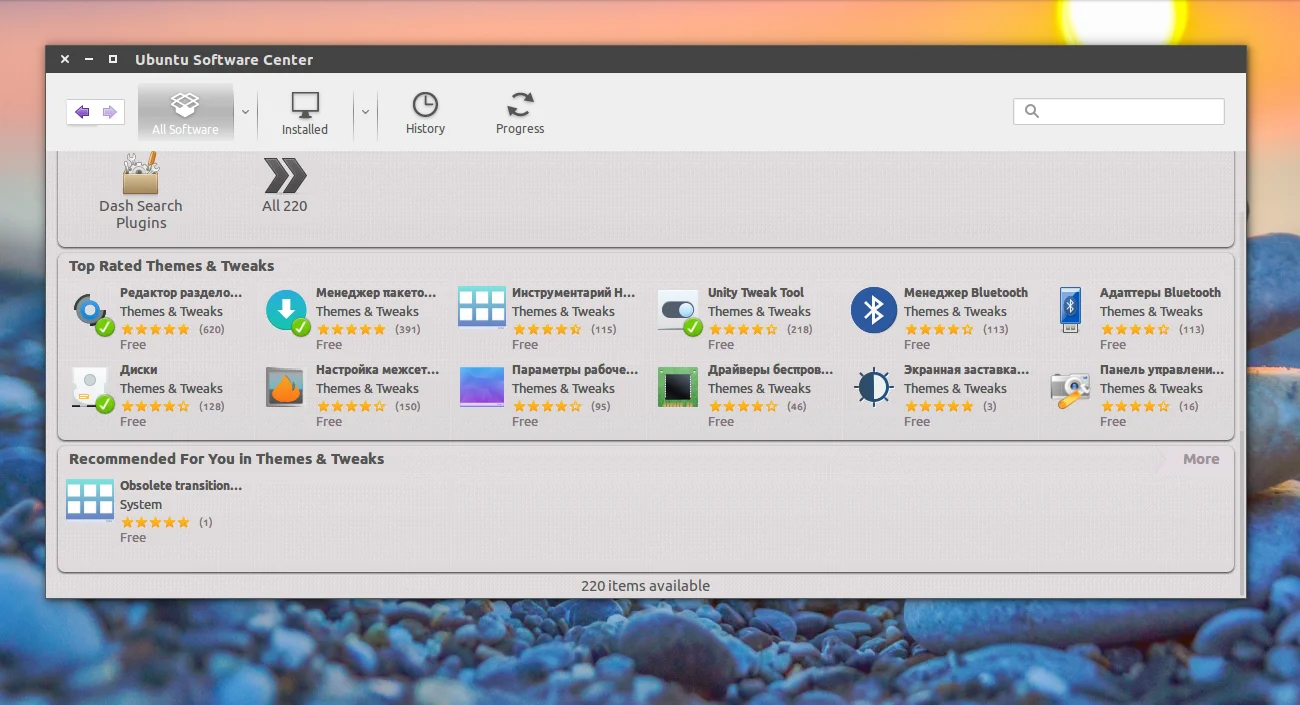The width and height of the screenshot is (1300, 705).
Task: Open the Unity Tweak Tool title
Action: click(x=756, y=293)
